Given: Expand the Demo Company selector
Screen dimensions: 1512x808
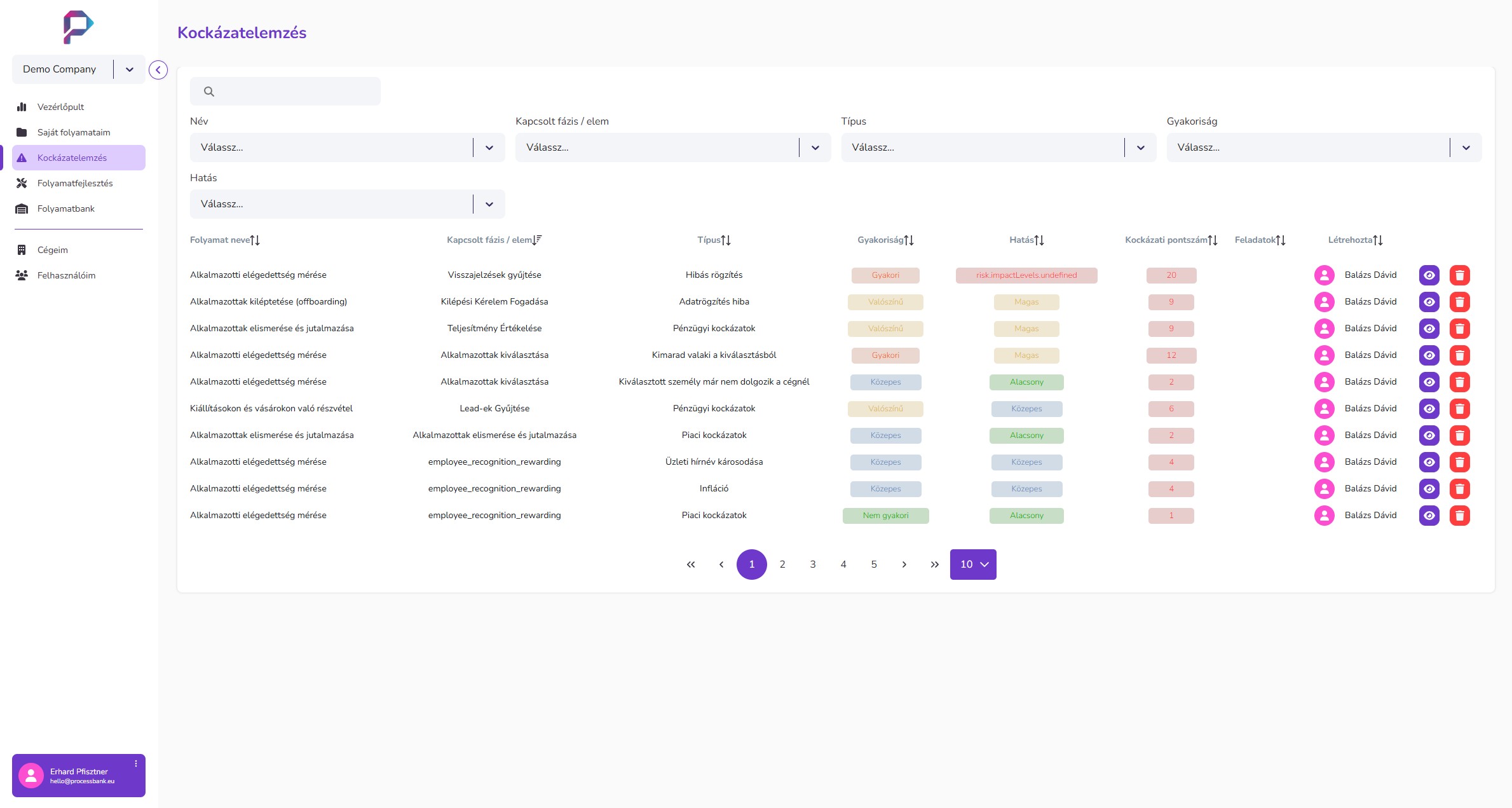Looking at the screenshot, I should [x=130, y=69].
